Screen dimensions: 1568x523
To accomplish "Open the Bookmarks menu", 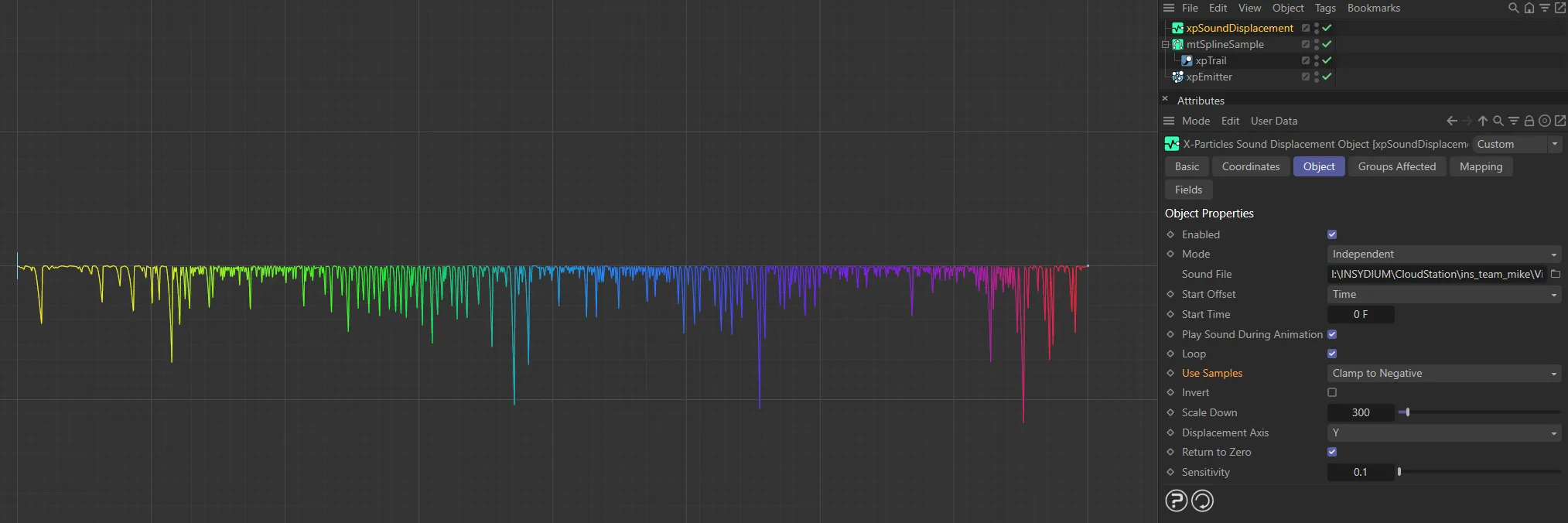I will coord(1374,8).
